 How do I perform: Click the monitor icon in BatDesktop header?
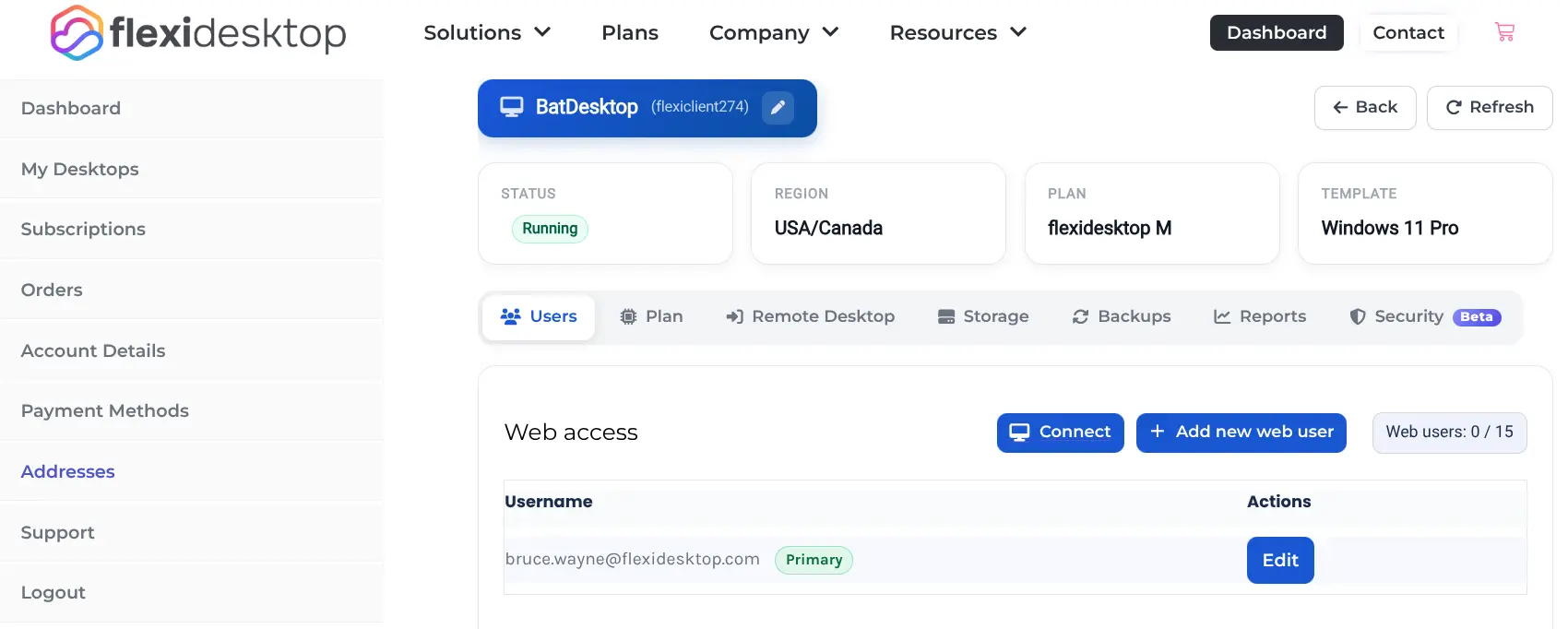pos(512,107)
